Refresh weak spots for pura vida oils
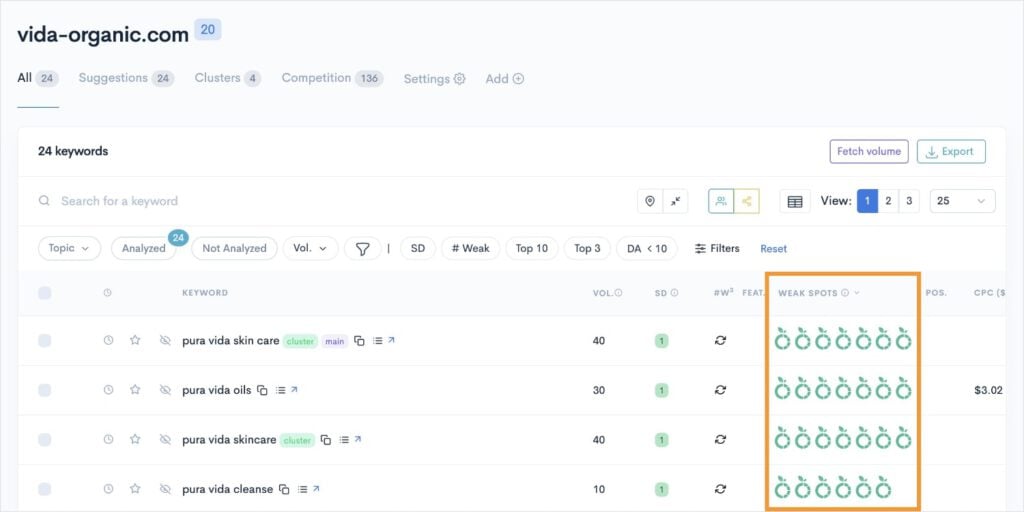 pyautogui.click(x=720, y=390)
